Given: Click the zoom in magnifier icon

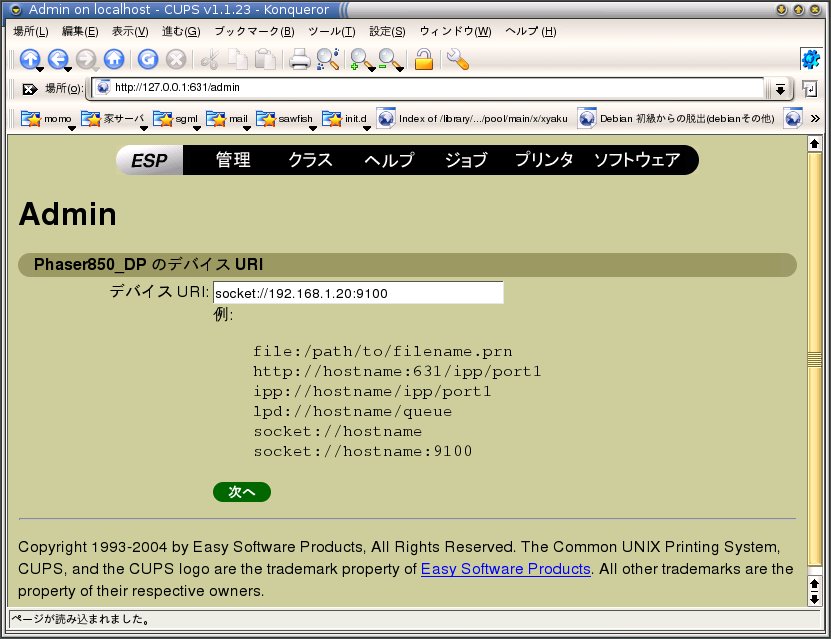Looking at the screenshot, I should tap(360, 59).
